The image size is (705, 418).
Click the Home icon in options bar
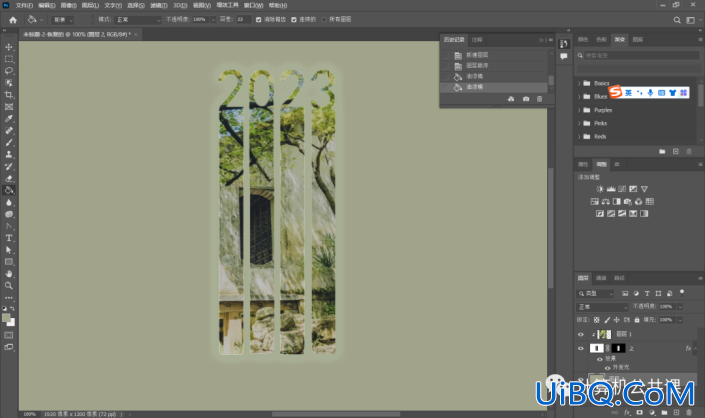point(13,20)
